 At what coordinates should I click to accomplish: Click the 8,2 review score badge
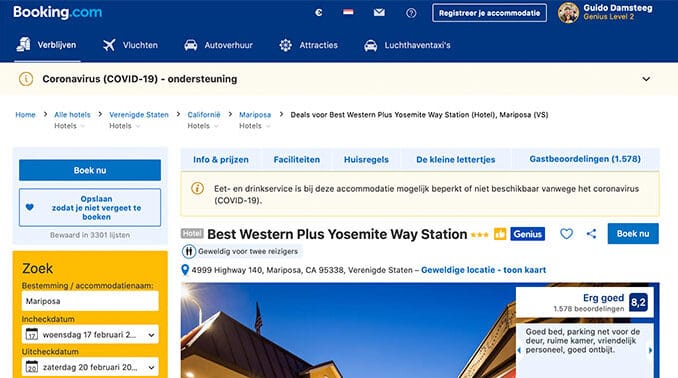[638, 302]
